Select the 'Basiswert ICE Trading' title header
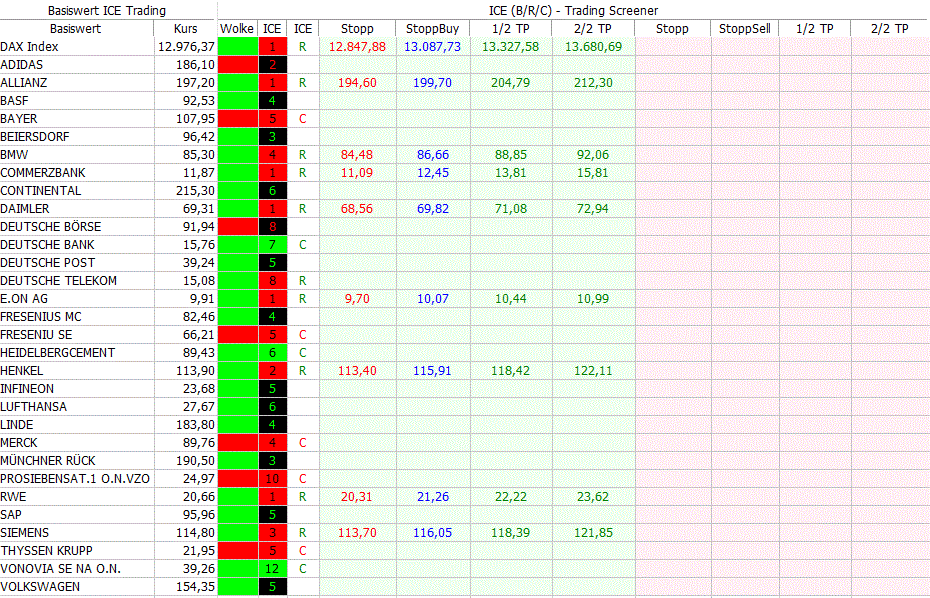 point(107,11)
